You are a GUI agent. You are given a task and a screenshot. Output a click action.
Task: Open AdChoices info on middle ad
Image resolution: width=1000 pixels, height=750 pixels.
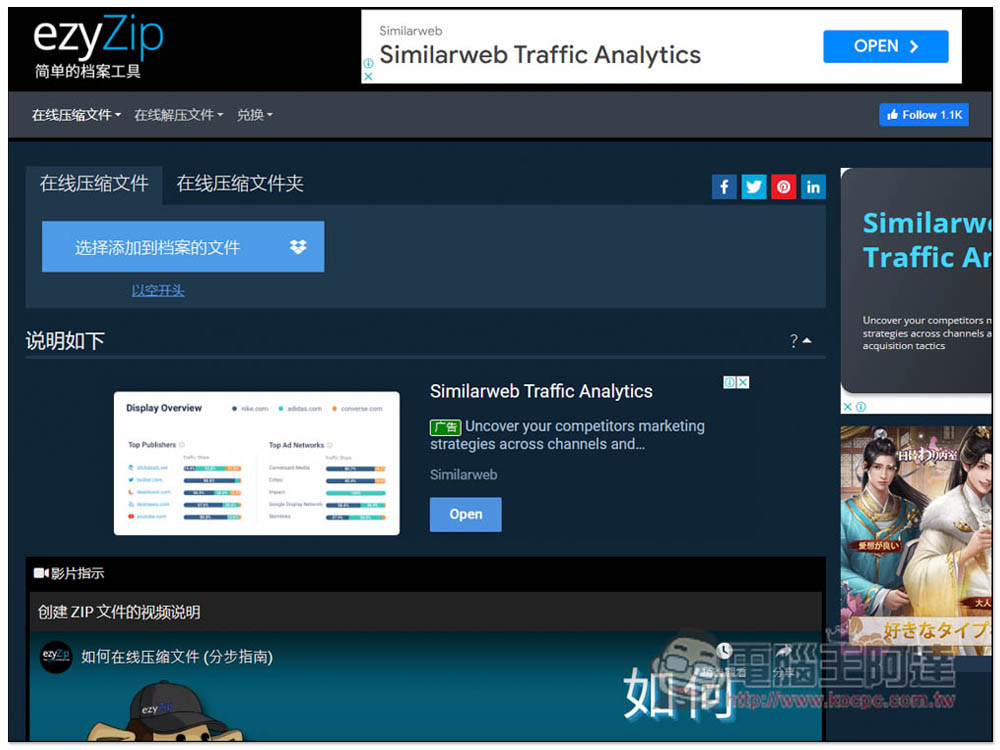coord(730,382)
